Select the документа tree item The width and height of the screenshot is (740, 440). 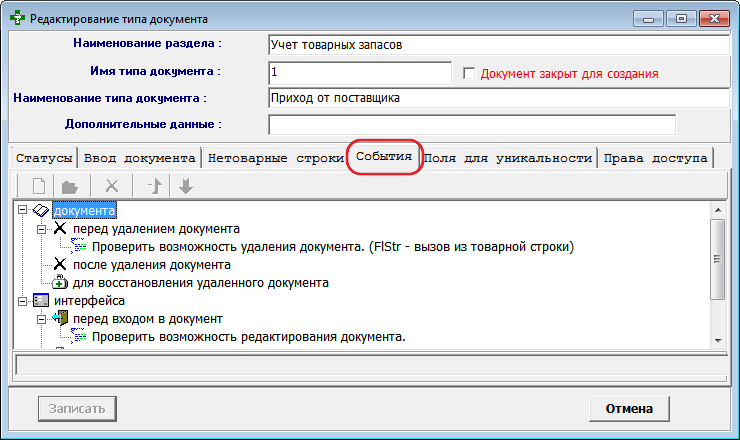tap(84, 211)
